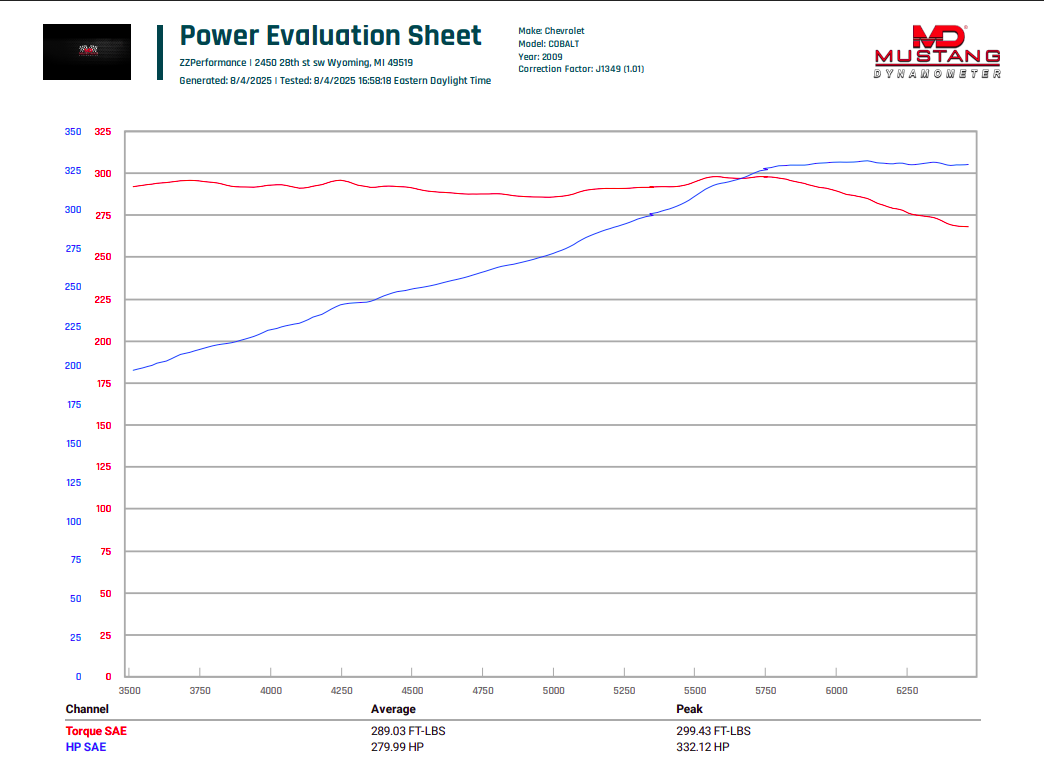This screenshot has height=769, width=1044.
Task: Select the Power Evaluation Sheet title
Action: coord(330,35)
